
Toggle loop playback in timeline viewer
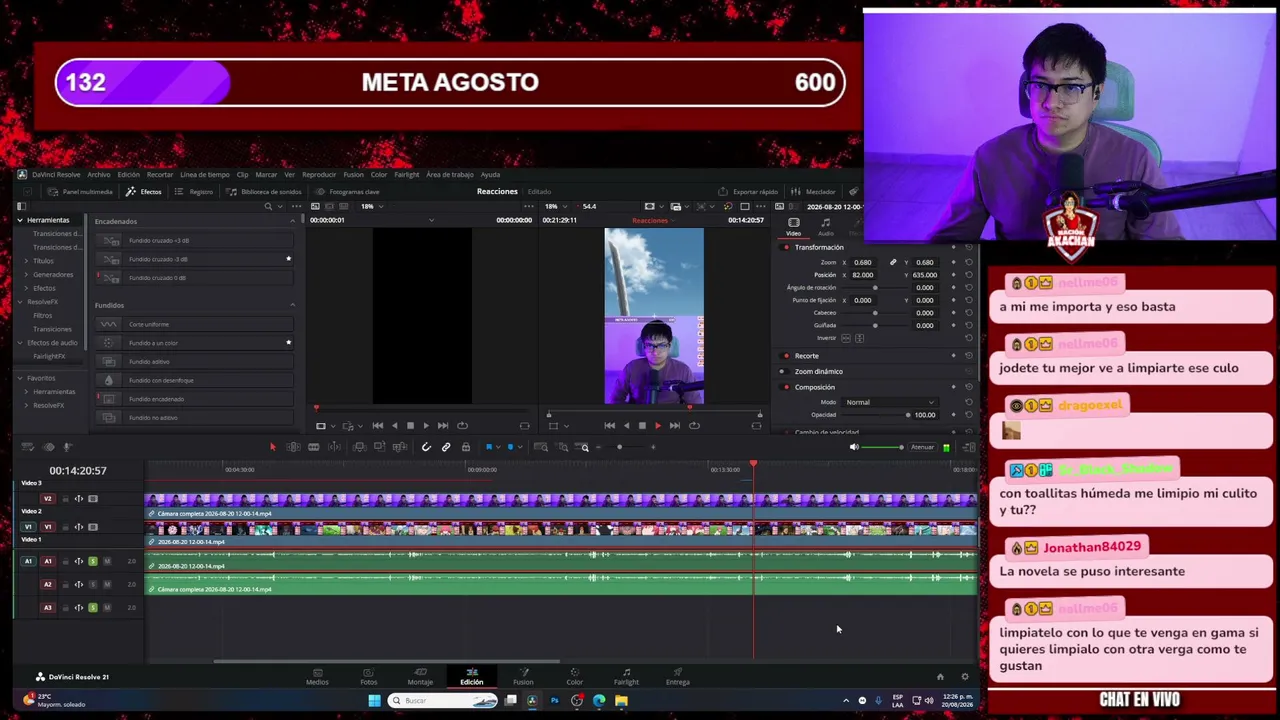tap(692, 426)
